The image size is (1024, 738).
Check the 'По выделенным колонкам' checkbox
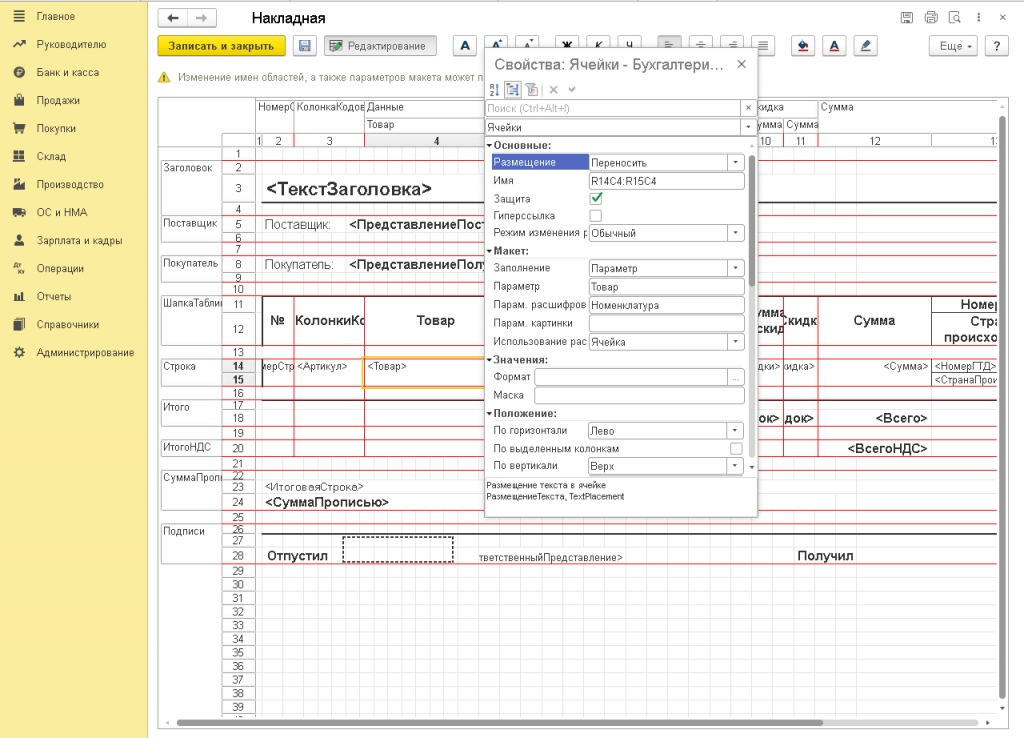click(x=736, y=448)
